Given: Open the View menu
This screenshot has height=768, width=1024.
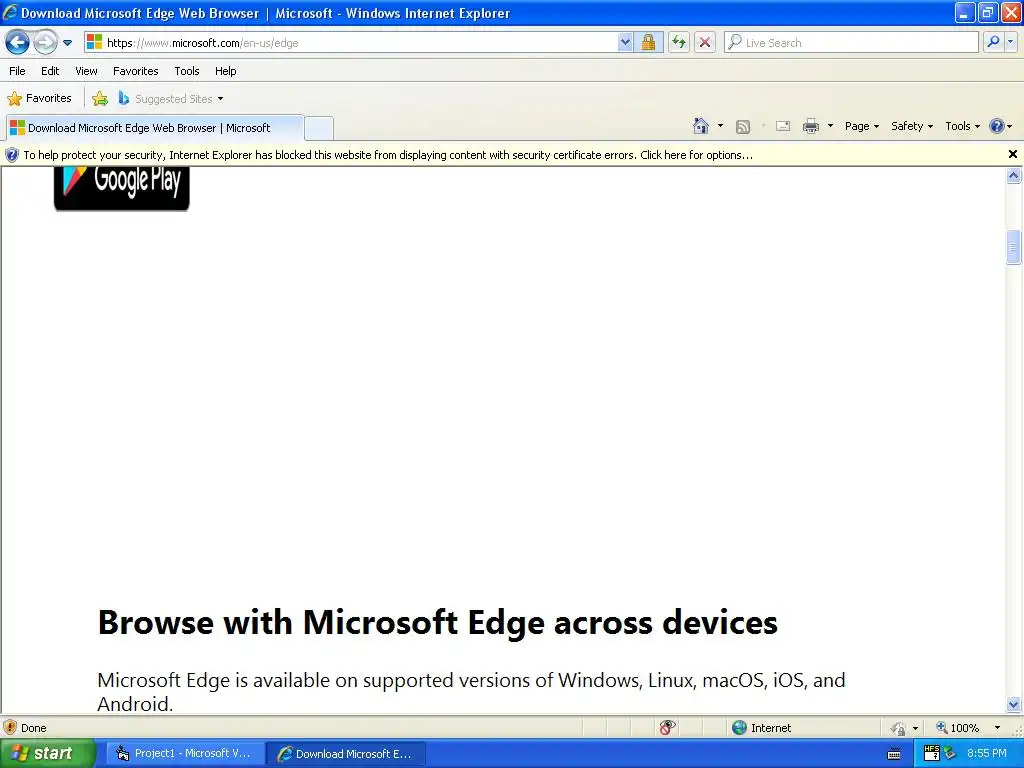Looking at the screenshot, I should [86, 71].
